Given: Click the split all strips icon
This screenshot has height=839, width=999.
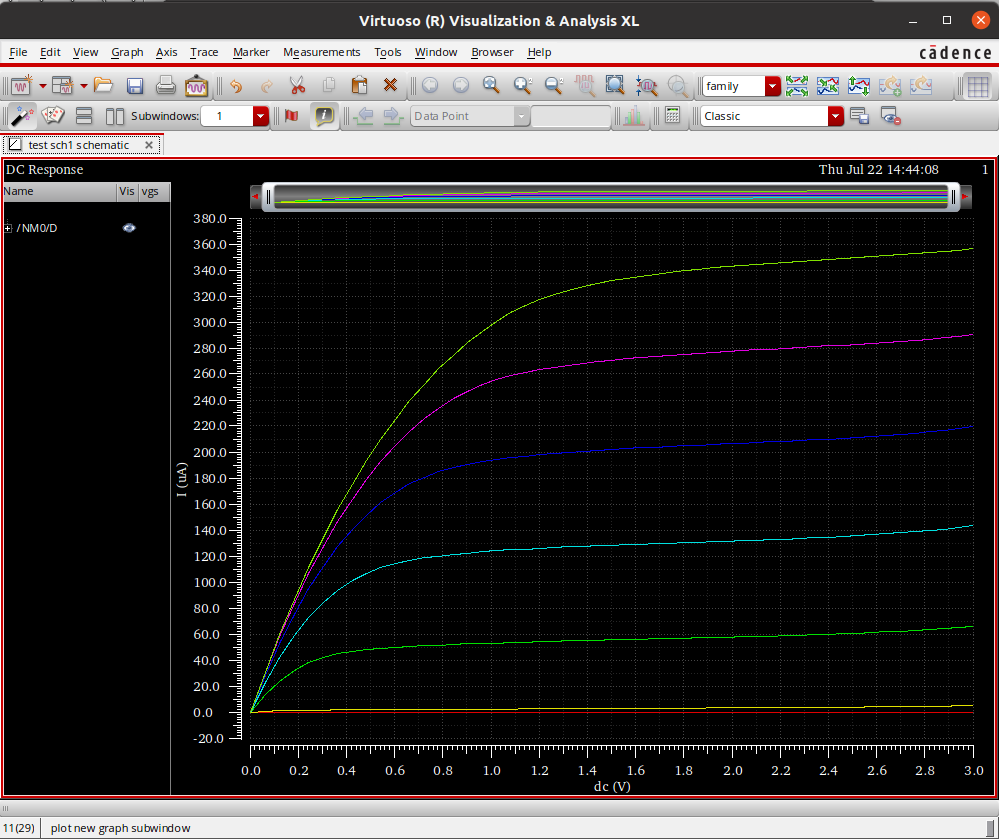Looking at the screenshot, I should click(797, 85).
